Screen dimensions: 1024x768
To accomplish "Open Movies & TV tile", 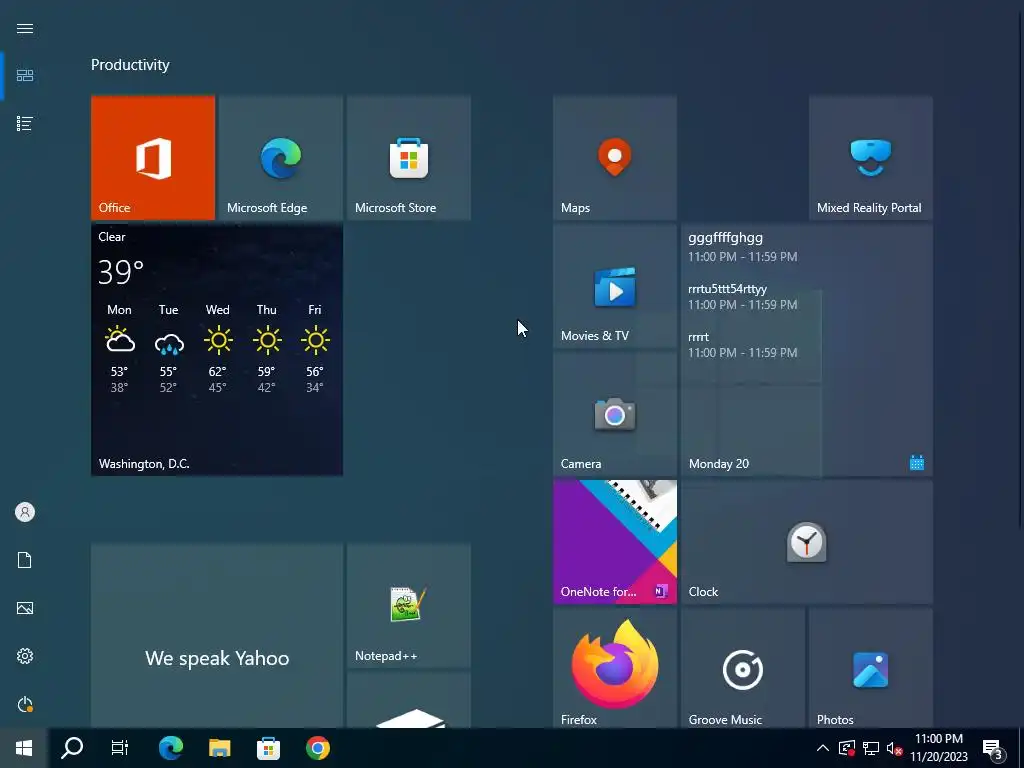I will (x=615, y=285).
